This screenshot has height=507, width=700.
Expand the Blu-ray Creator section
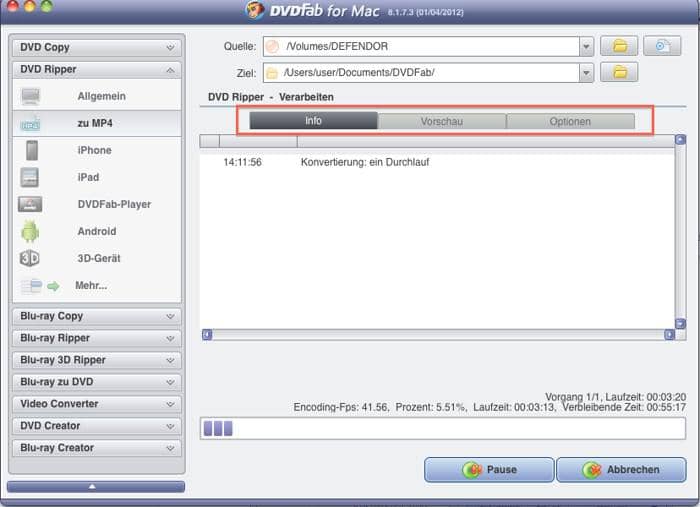click(x=97, y=448)
